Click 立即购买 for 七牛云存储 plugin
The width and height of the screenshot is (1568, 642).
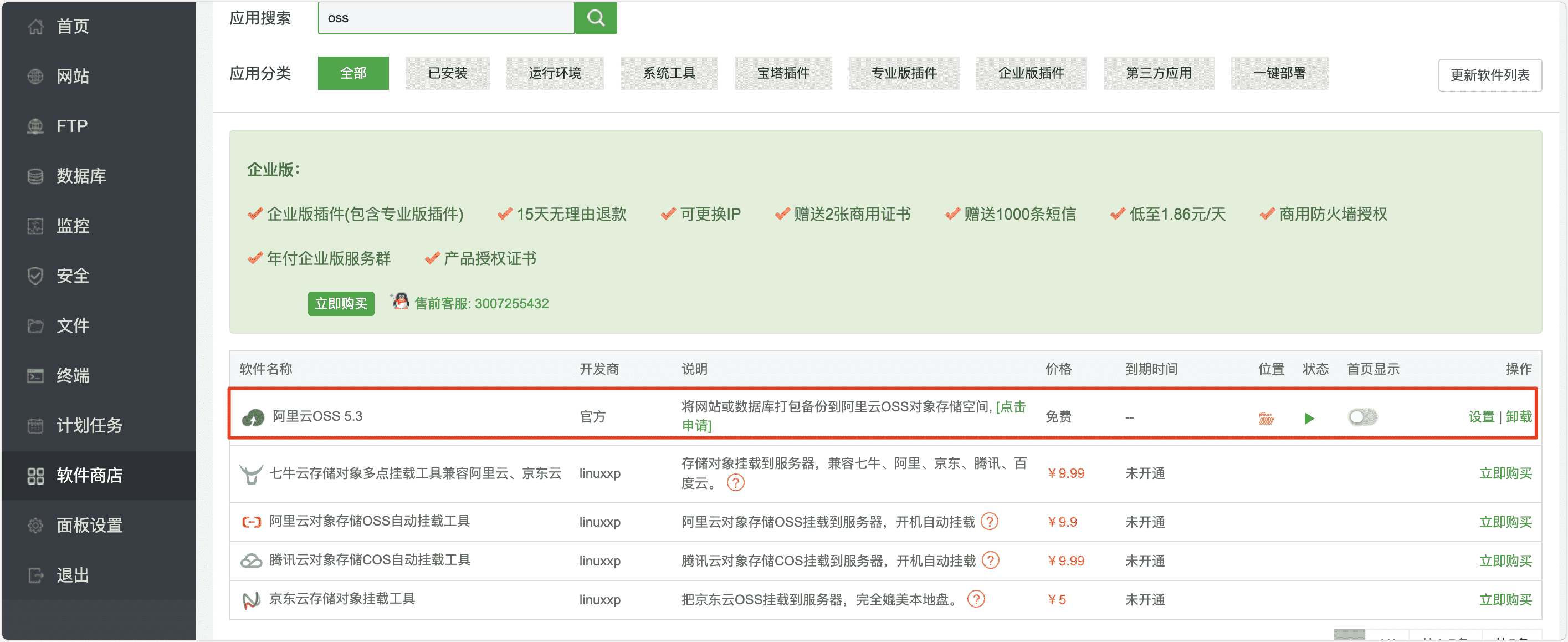pos(1505,473)
